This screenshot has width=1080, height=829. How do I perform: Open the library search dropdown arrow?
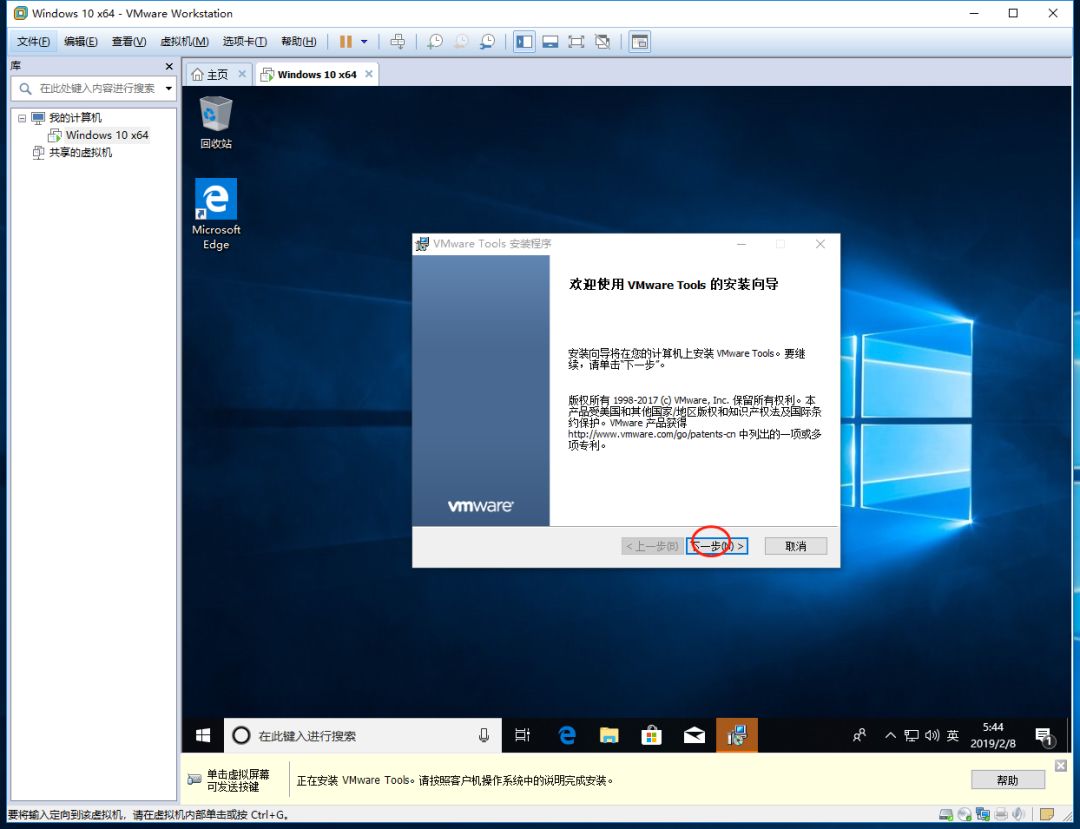pos(169,88)
